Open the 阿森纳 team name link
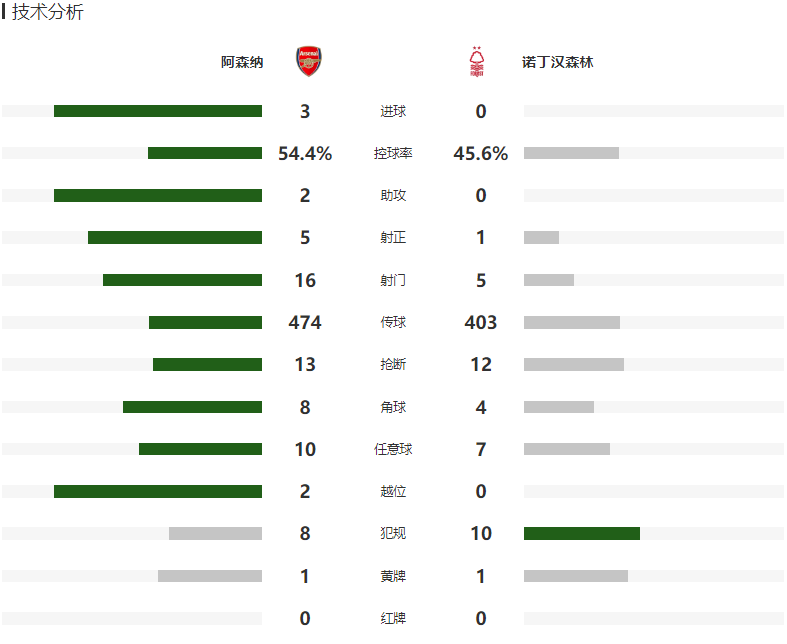 pyautogui.click(x=242, y=62)
